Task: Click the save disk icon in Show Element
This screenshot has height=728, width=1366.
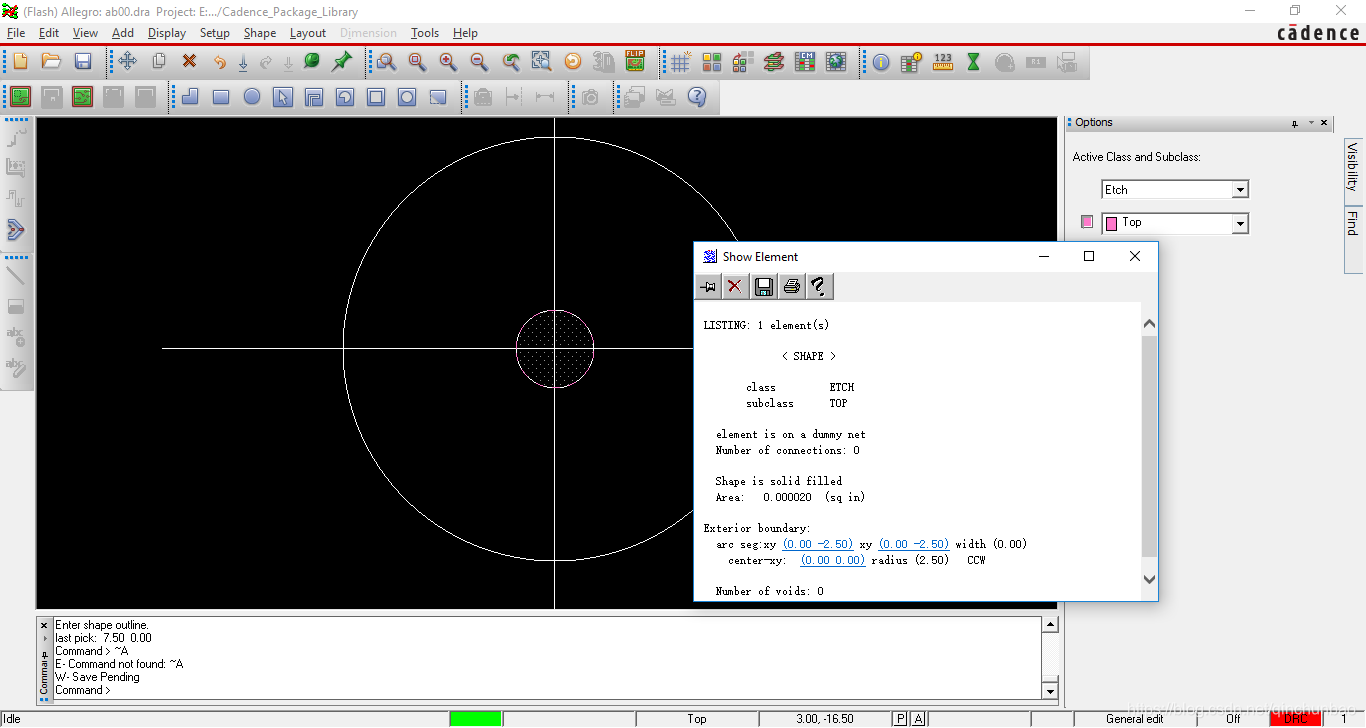Action: [764, 287]
